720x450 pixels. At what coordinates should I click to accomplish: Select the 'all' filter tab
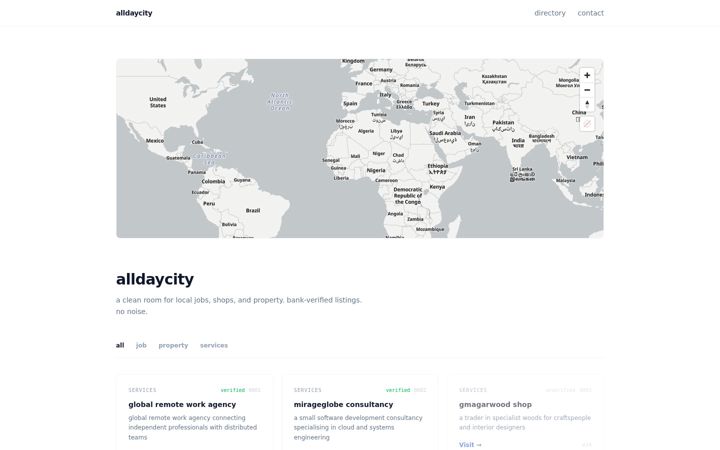(x=120, y=345)
